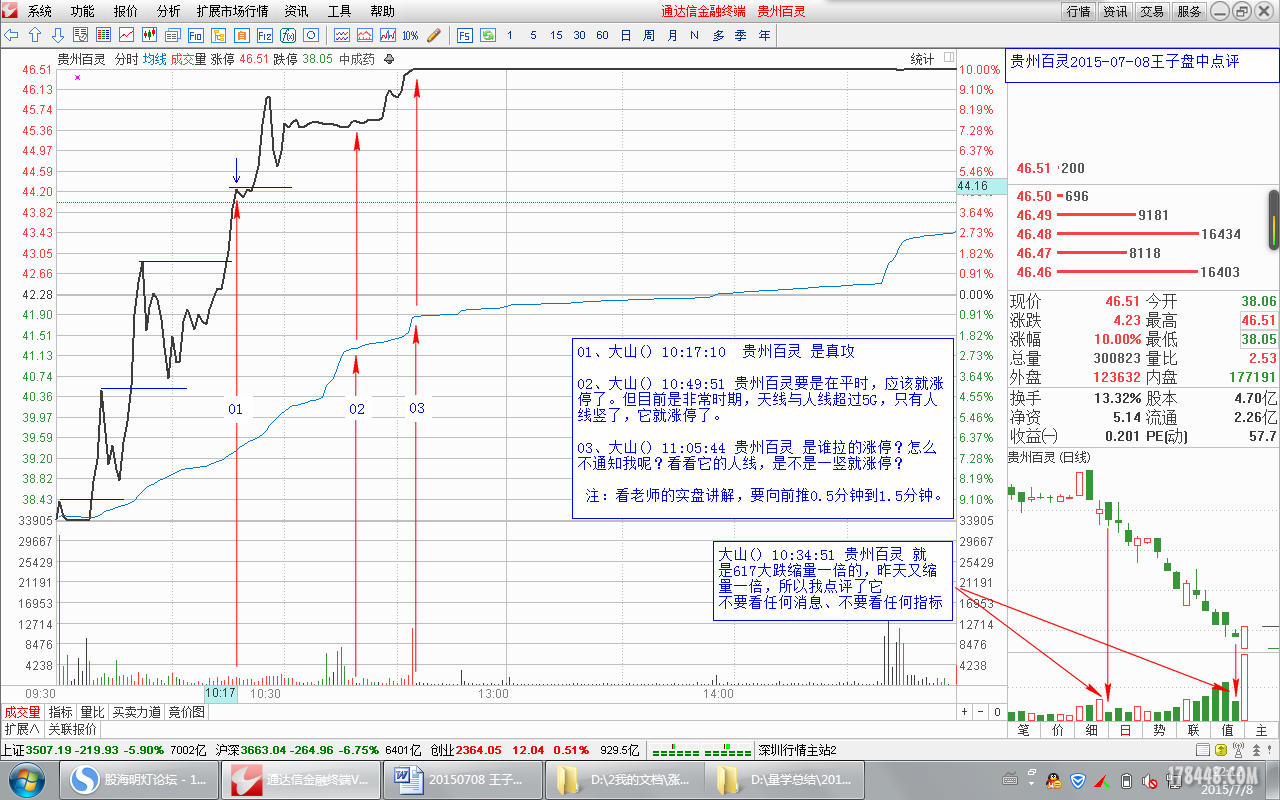Select 日 daily period in toolbar
This screenshot has width=1280, height=800.
[x=626, y=35]
